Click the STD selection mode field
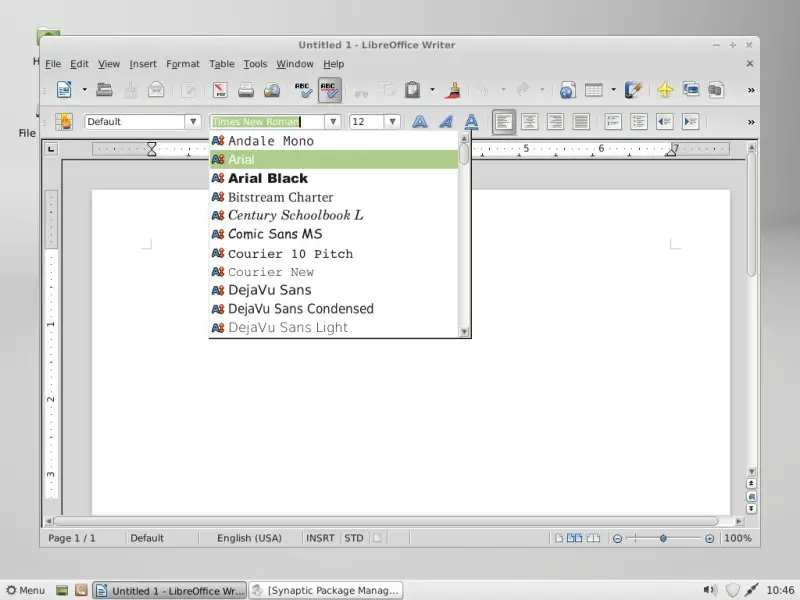This screenshot has width=800, height=600. click(354, 538)
